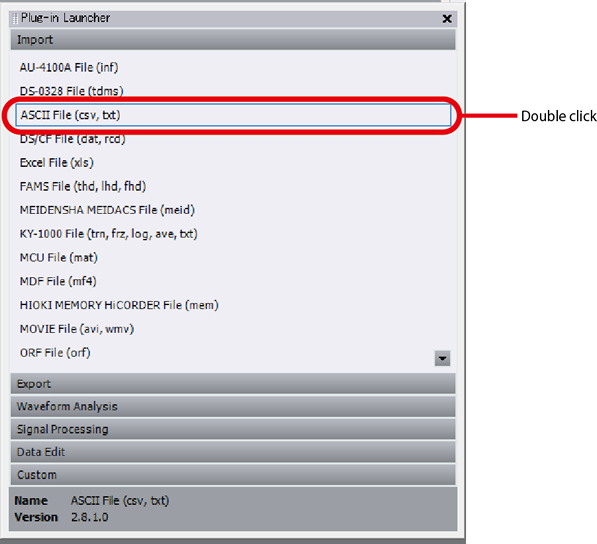Expand the Custom section
The image size is (597, 544).
tap(233, 475)
